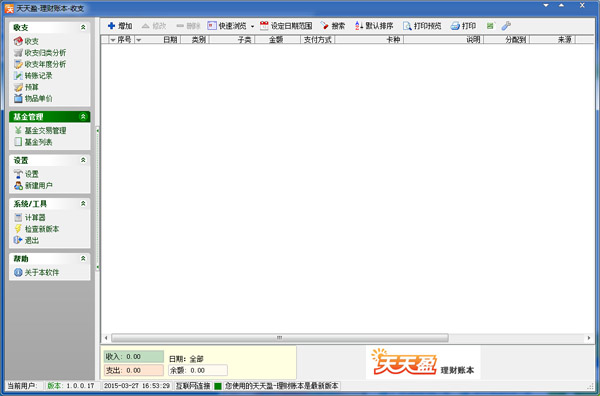Click the 搜索 search flashlight icon
The height and width of the screenshot is (396, 600).
(x=324, y=26)
